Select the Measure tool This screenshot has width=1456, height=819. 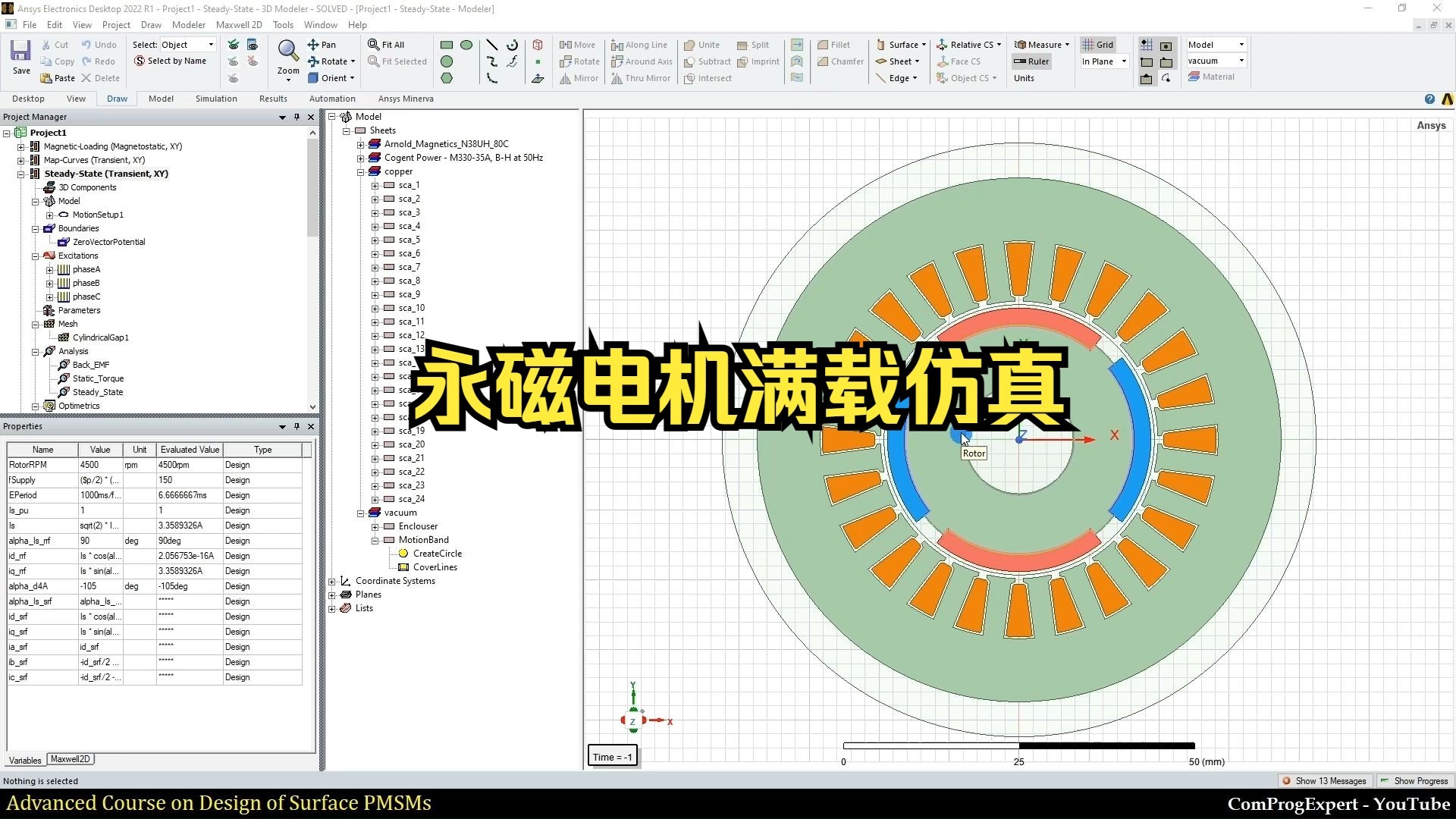[x=1041, y=44]
